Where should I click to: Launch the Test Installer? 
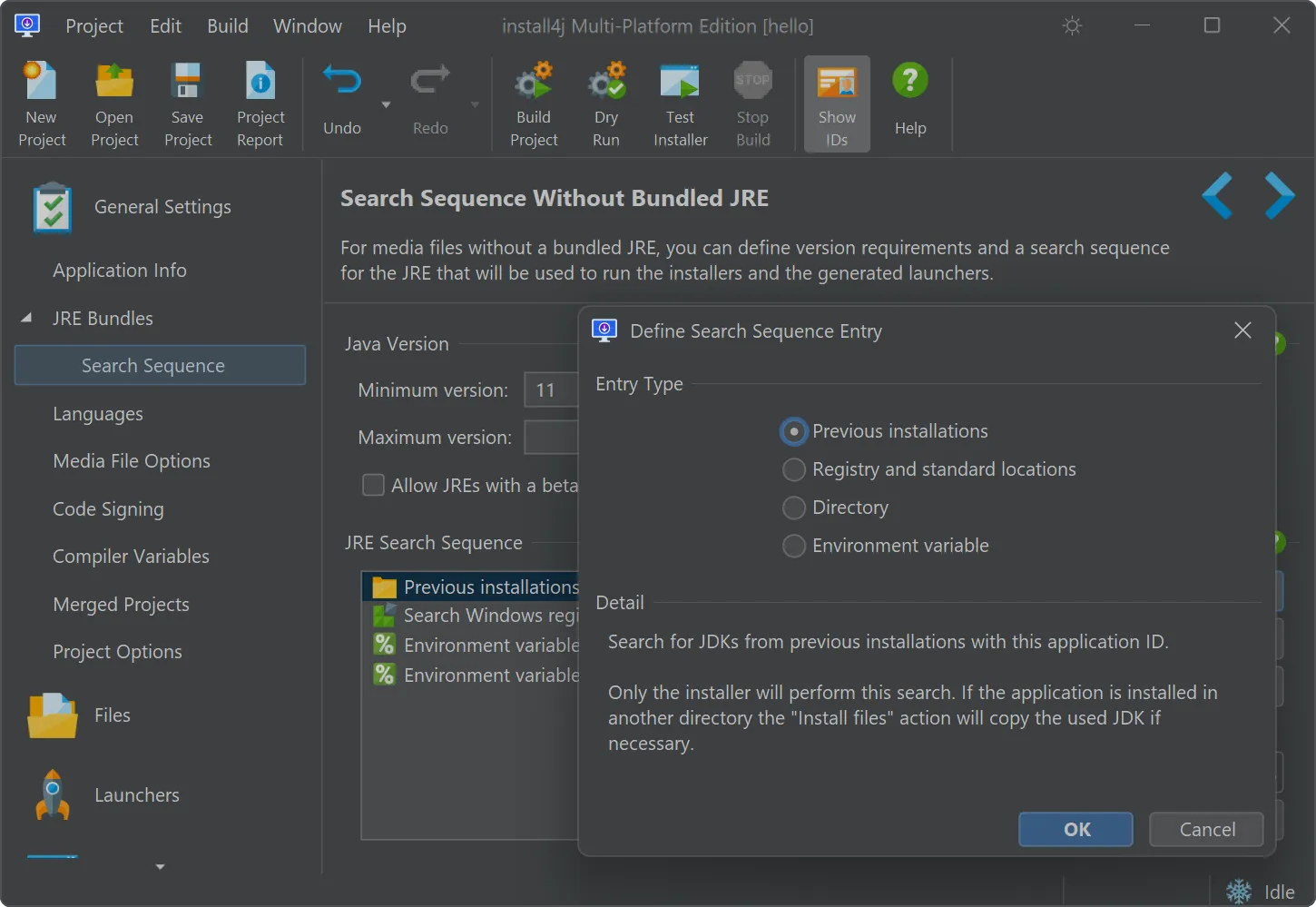click(680, 104)
